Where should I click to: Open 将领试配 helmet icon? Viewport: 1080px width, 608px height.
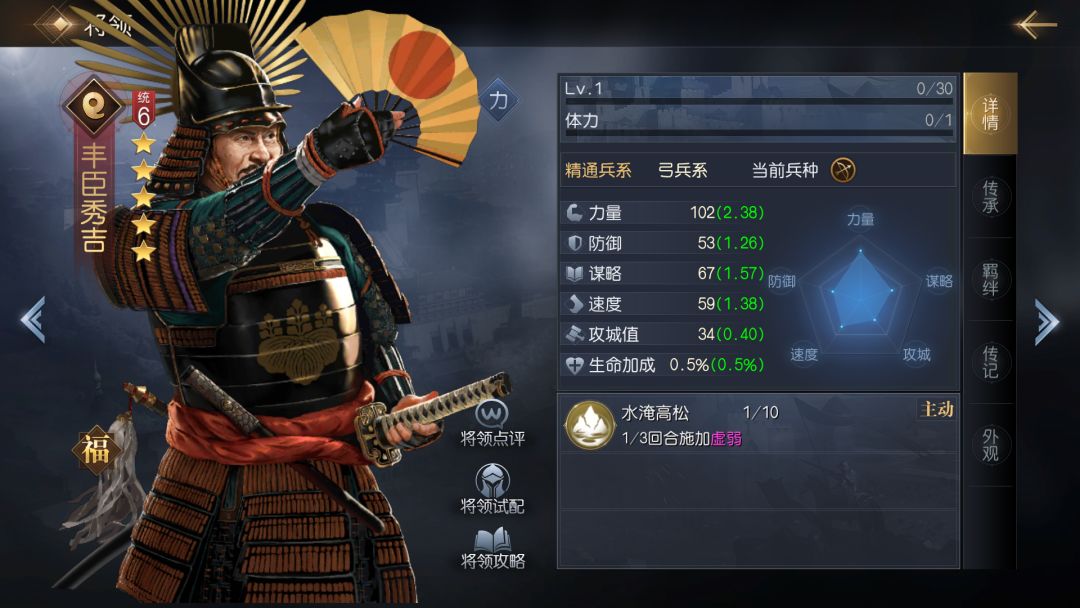[x=492, y=481]
